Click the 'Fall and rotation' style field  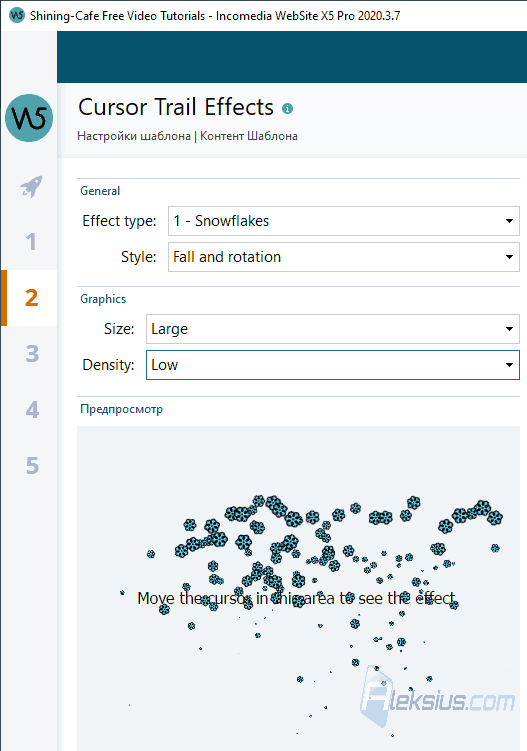[x=344, y=257]
